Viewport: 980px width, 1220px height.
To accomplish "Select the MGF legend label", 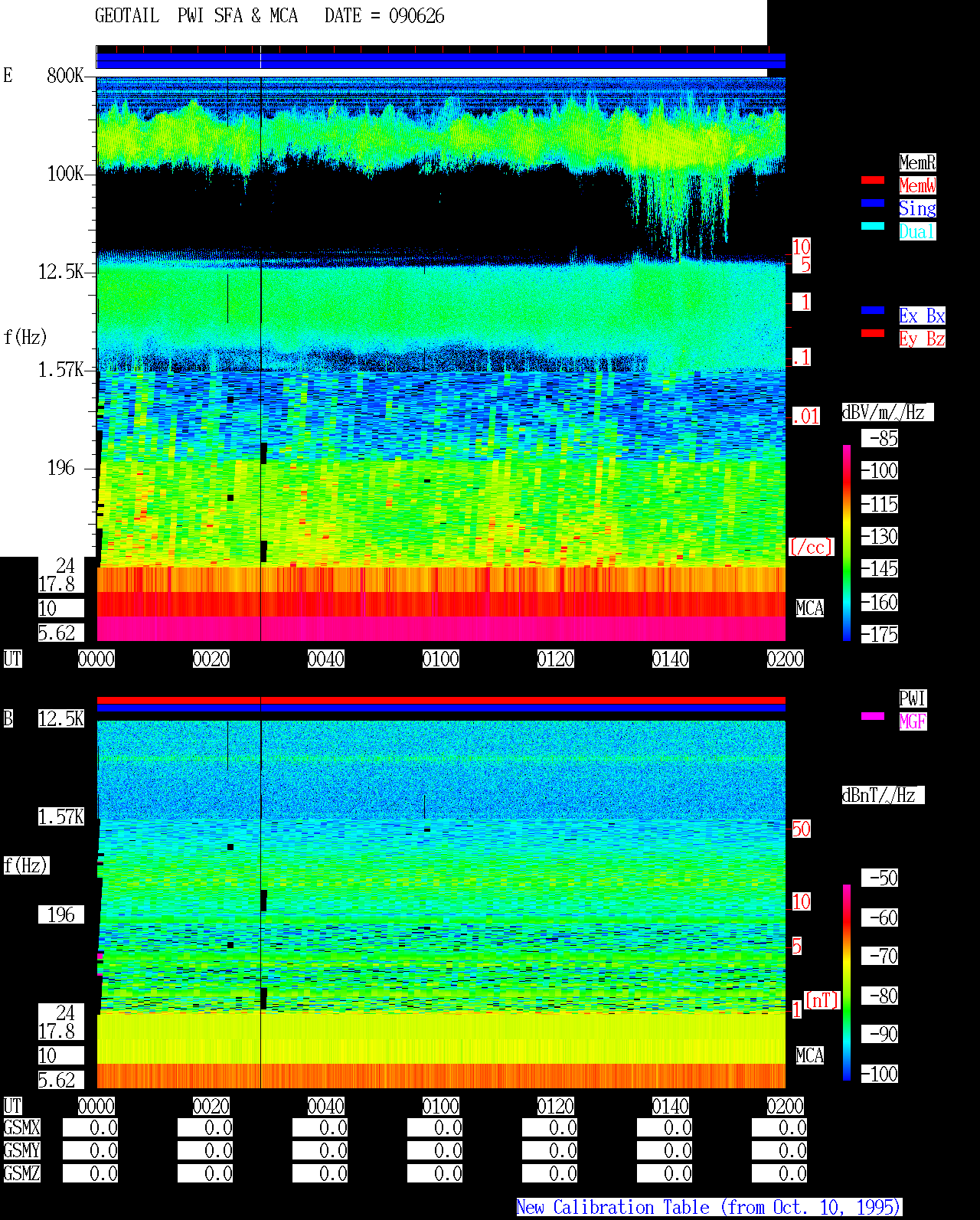I will [913, 721].
